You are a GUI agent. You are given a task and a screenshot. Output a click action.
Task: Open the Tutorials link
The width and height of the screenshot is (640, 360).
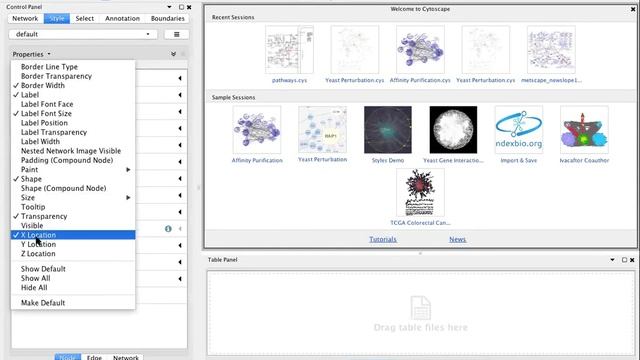click(x=383, y=240)
